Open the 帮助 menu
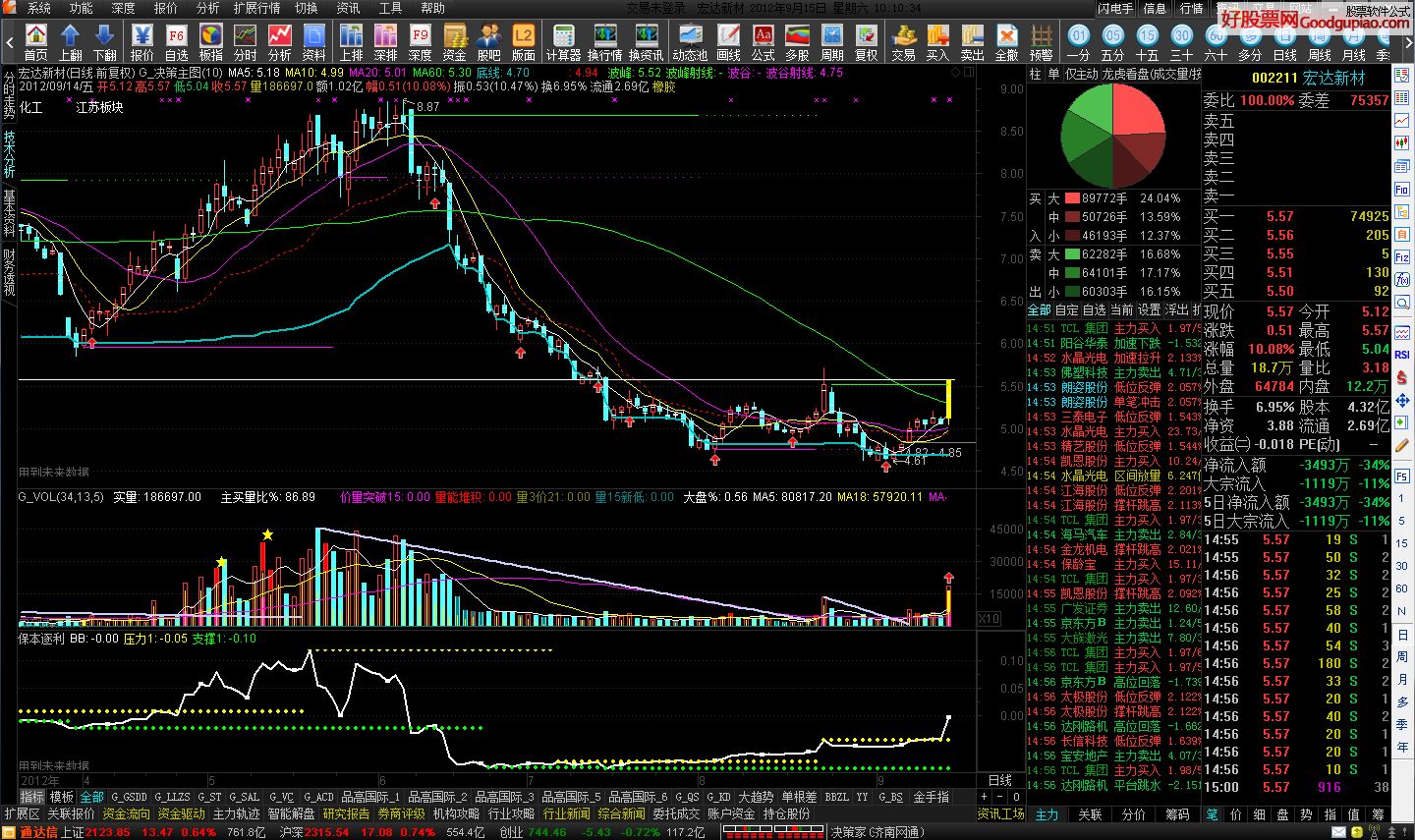1415x840 pixels. tap(432, 8)
